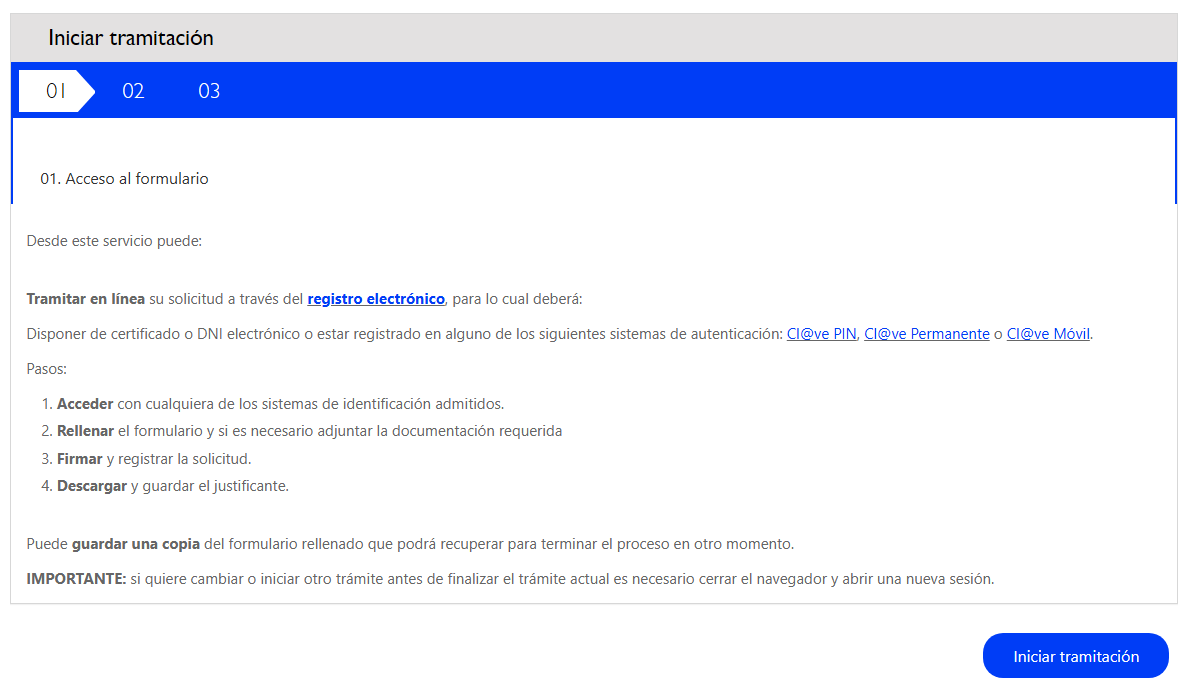The image size is (1188, 691).
Task: Go to step 03 tab
Action: click(x=209, y=91)
